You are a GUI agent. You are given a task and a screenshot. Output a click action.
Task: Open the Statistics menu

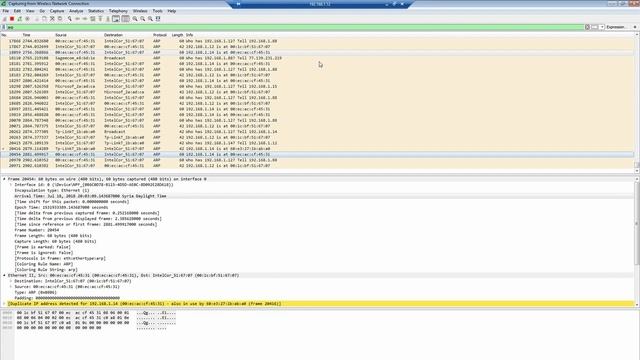(96, 11)
